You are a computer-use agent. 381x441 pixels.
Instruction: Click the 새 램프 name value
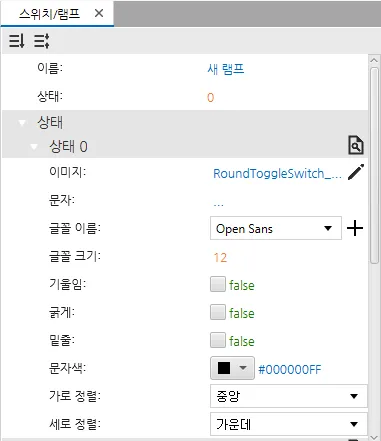(x=226, y=69)
